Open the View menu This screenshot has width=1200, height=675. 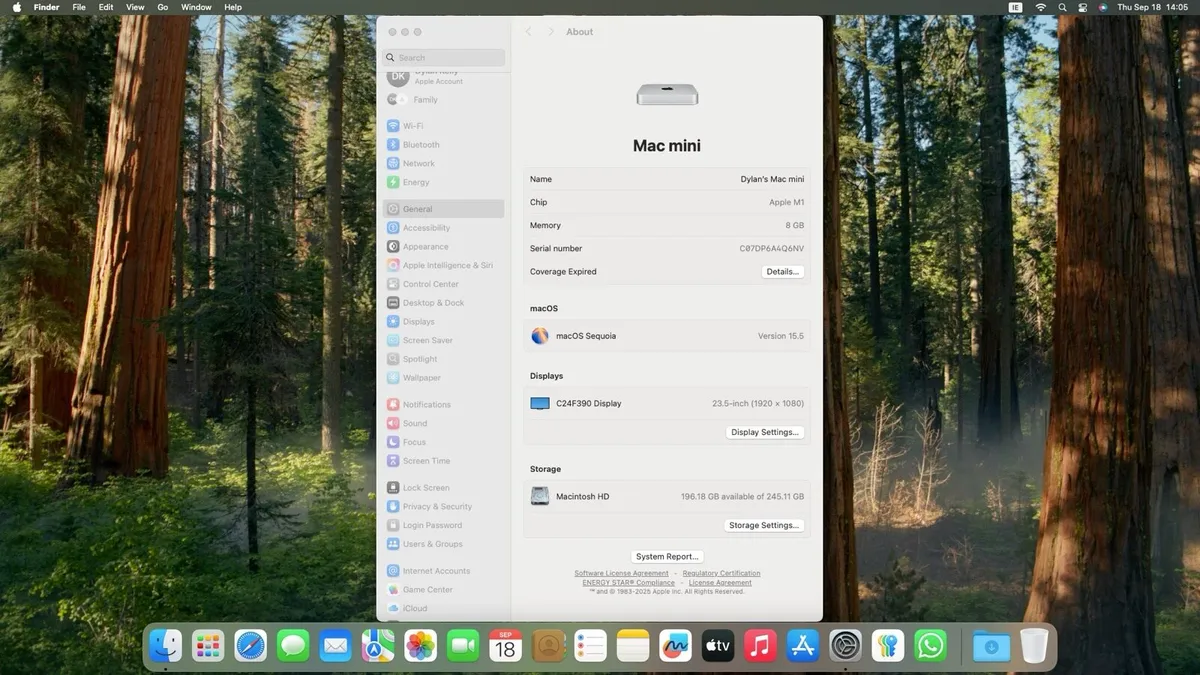point(135,7)
